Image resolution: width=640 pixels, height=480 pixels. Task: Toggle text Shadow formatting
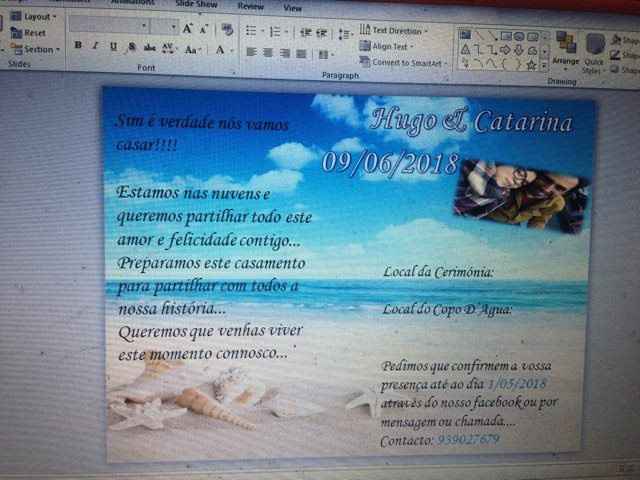(x=131, y=47)
